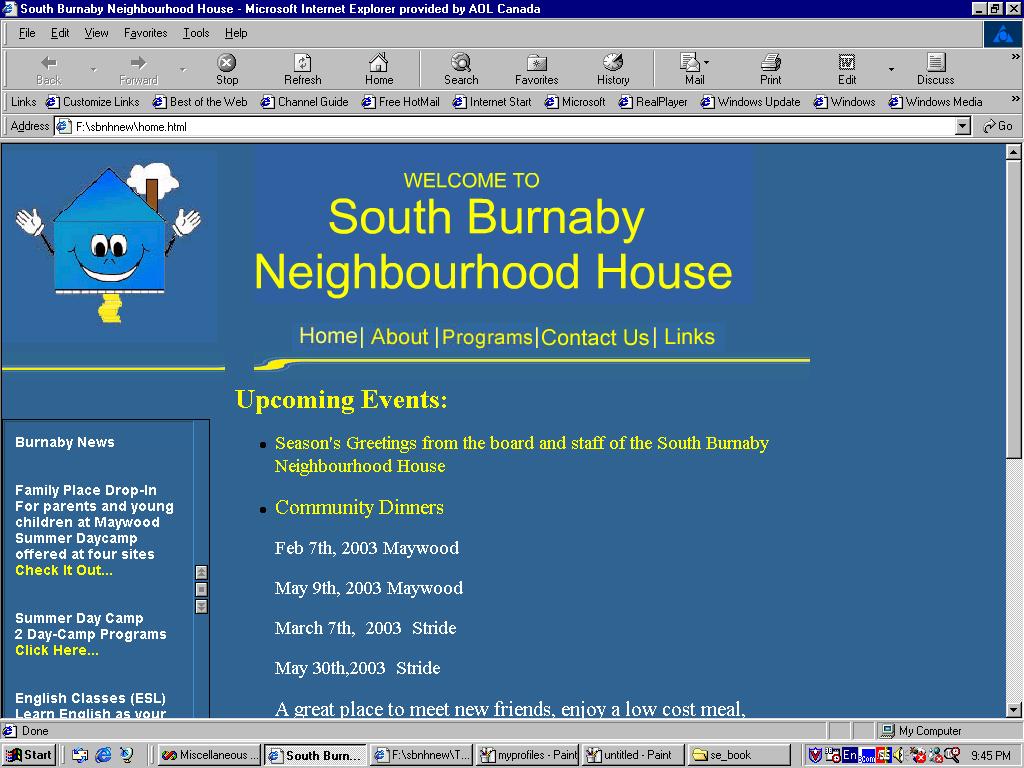Click the Print toolbar icon

point(770,69)
